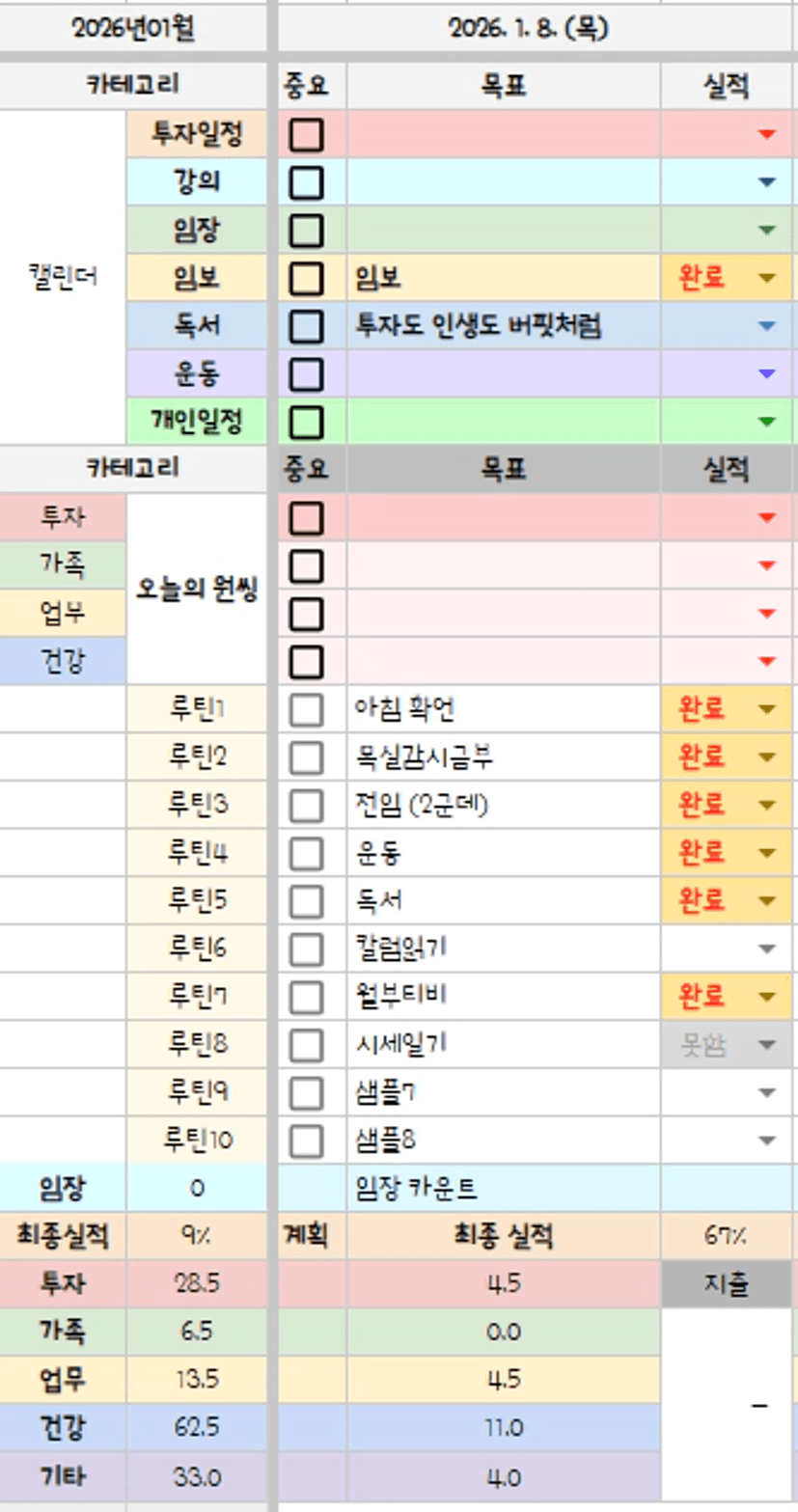This screenshot has height=1512, width=798.
Task: Check the 루틴1 아침 확언 checkbox
Action: (x=306, y=710)
